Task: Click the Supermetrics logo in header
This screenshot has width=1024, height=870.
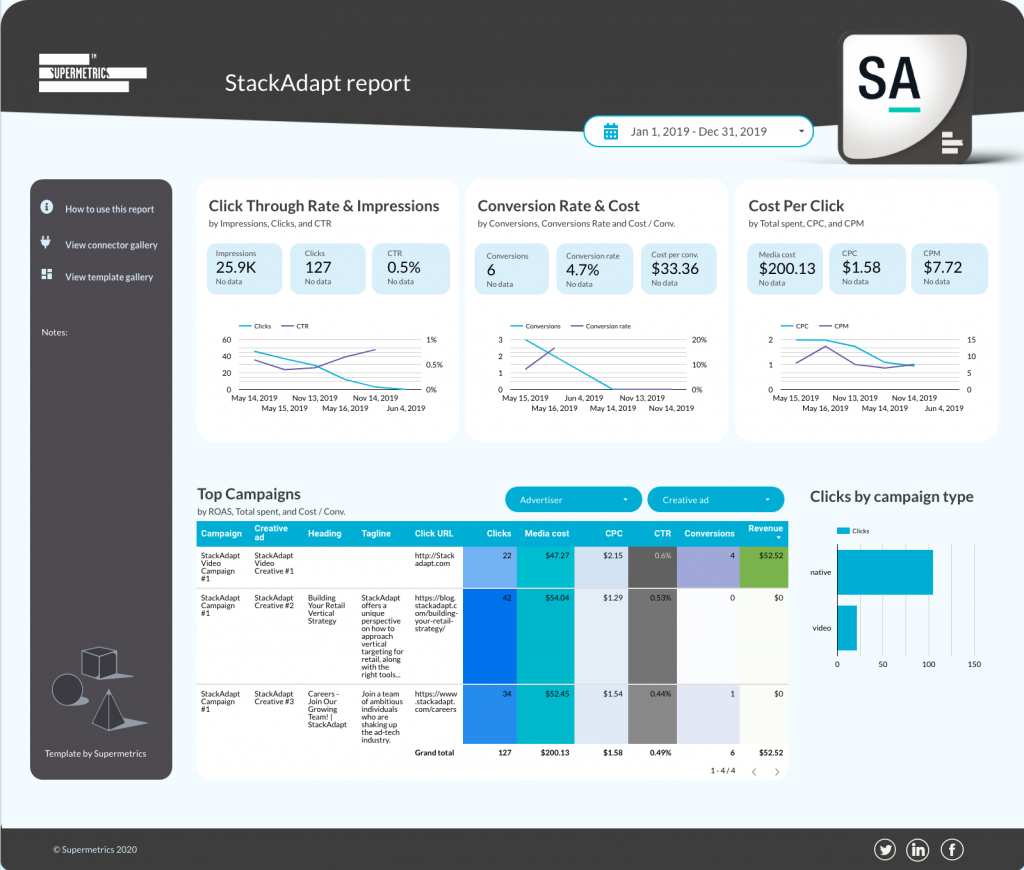Action: 92,73
